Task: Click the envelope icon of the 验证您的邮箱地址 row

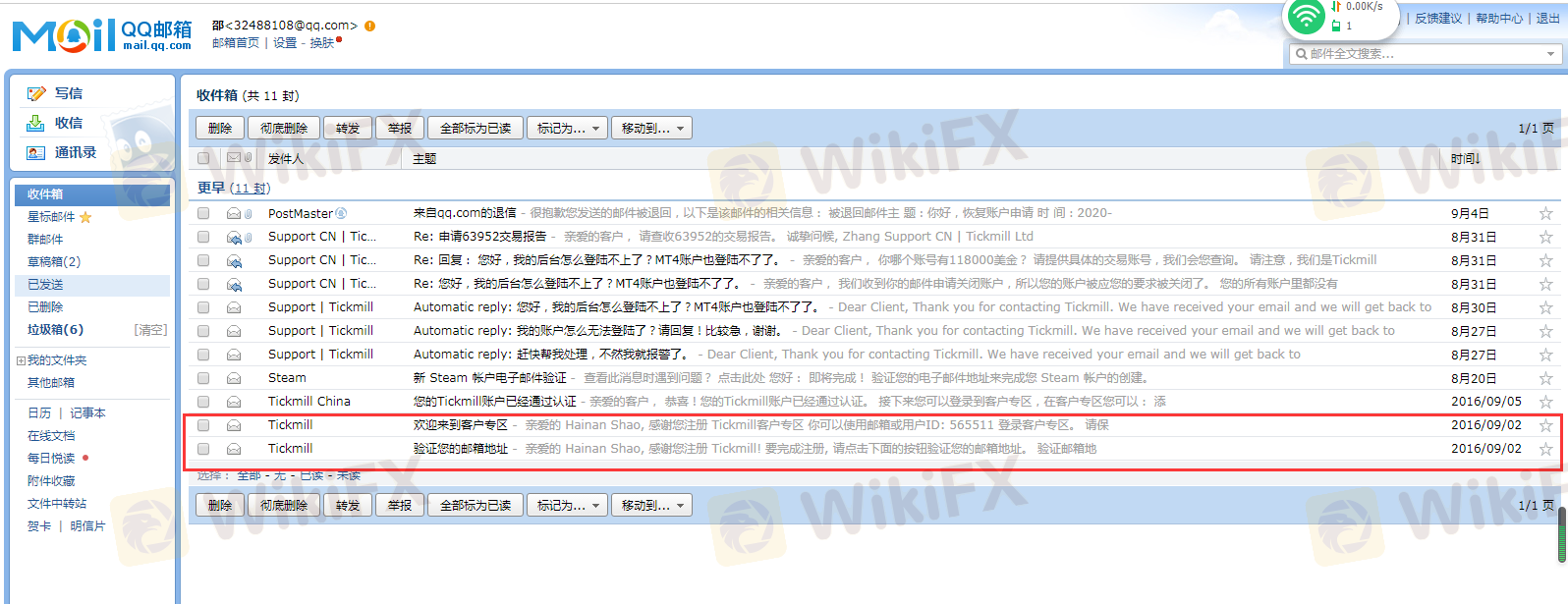Action: point(234,449)
